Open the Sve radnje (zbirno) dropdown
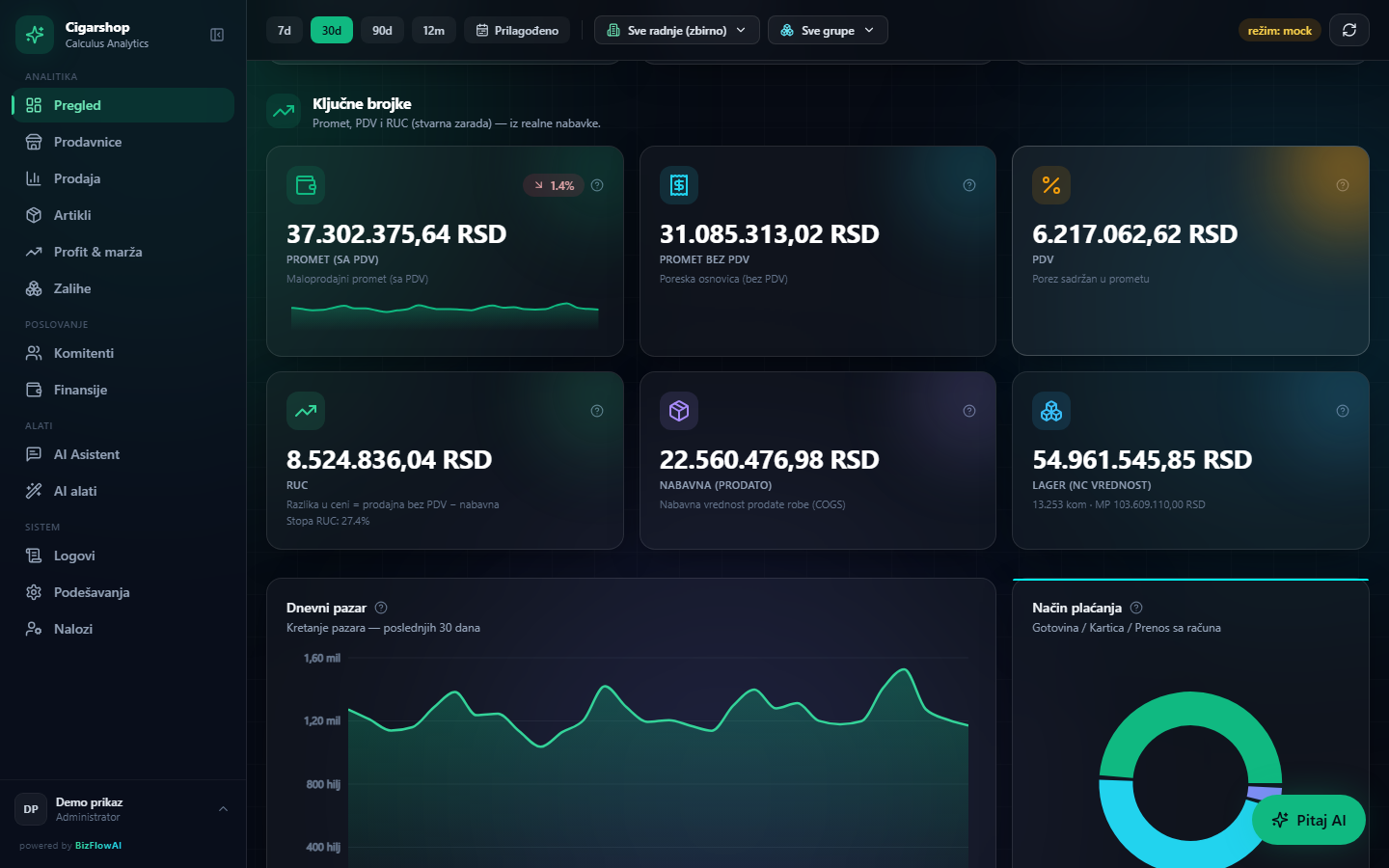Screen dimensions: 1389x868 (x=677, y=30)
